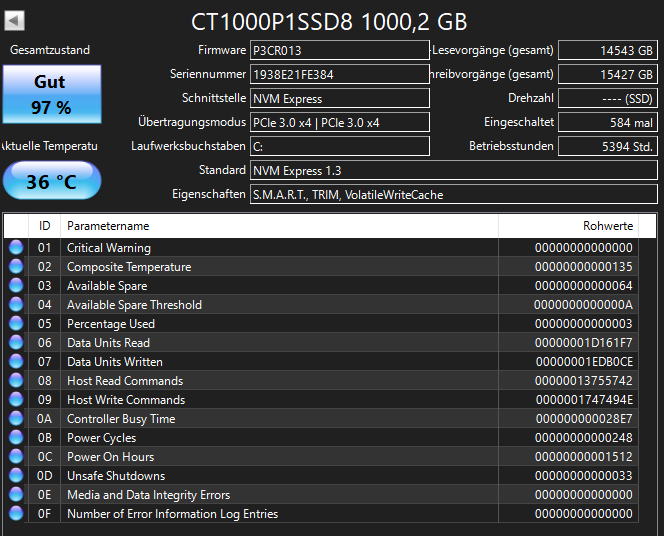
Task: Click the raw value 00000001D161F7
Action: click(584, 343)
